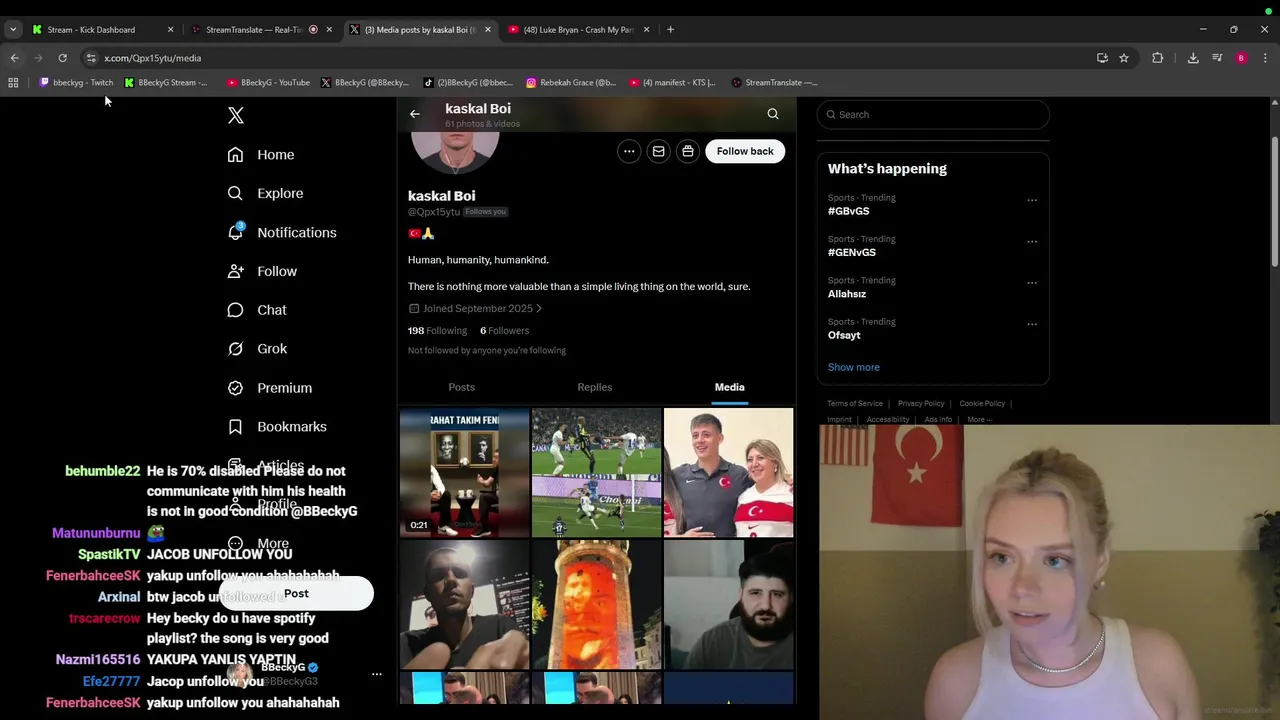Select the Media tab
This screenshot has height=720, width=1280.
[730, 387]
